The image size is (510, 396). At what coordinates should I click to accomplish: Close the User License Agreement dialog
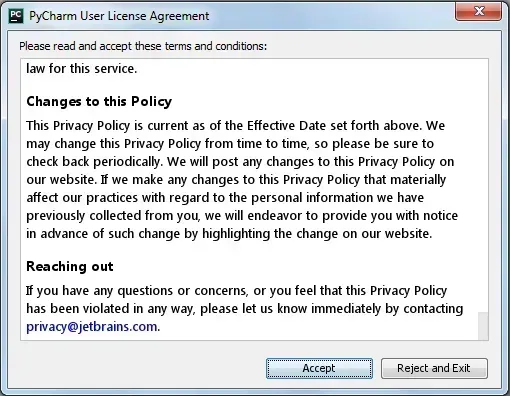[478, 11]
